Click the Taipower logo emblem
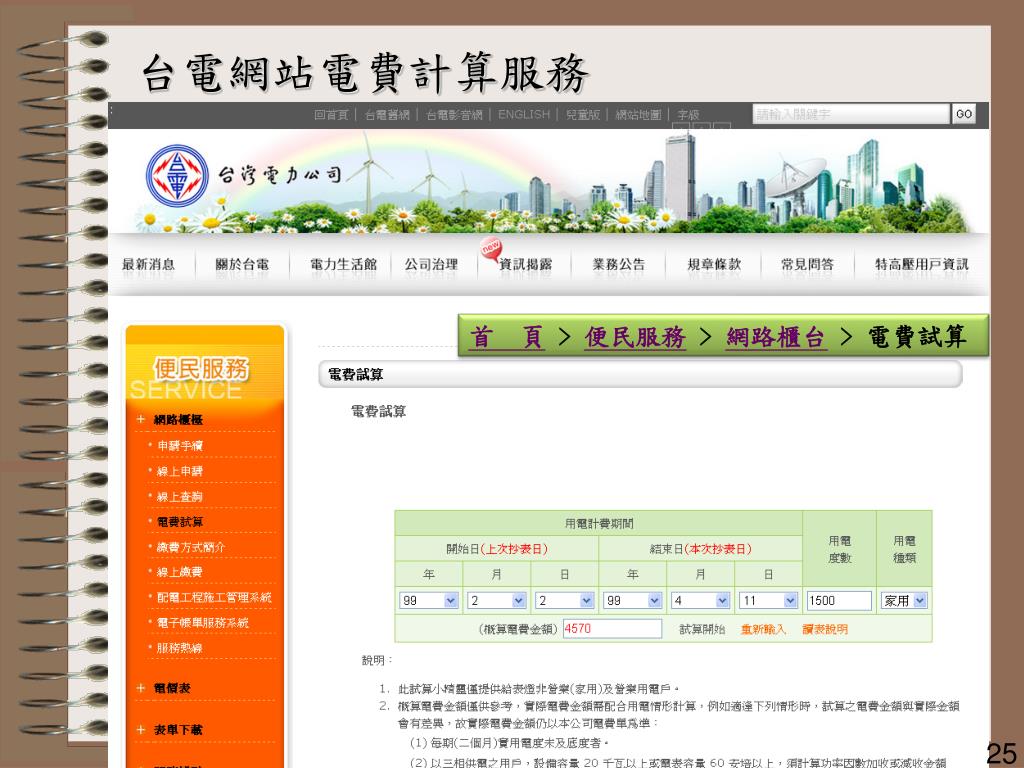 177,176
